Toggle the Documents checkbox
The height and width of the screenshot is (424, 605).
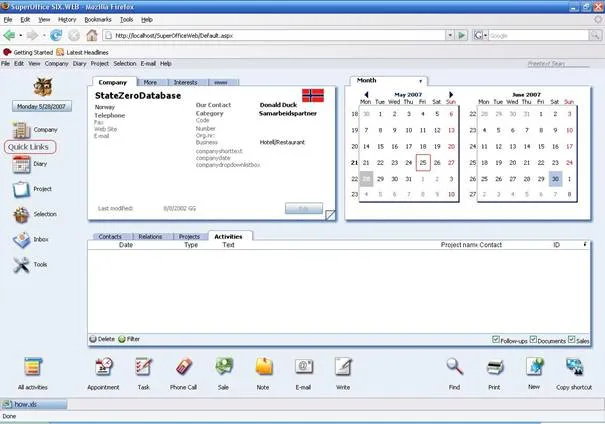point(533,340)
